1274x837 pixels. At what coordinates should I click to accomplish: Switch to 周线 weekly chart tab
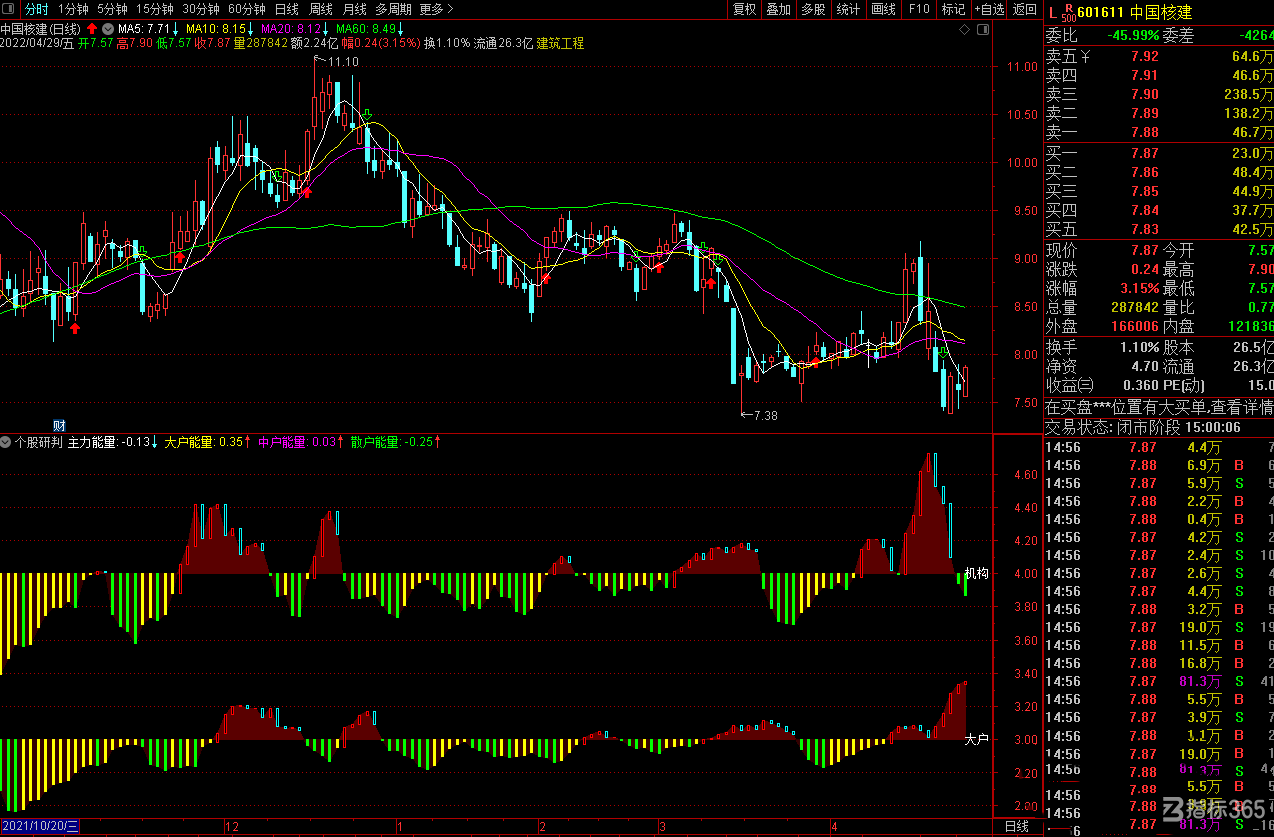point(320,9)
